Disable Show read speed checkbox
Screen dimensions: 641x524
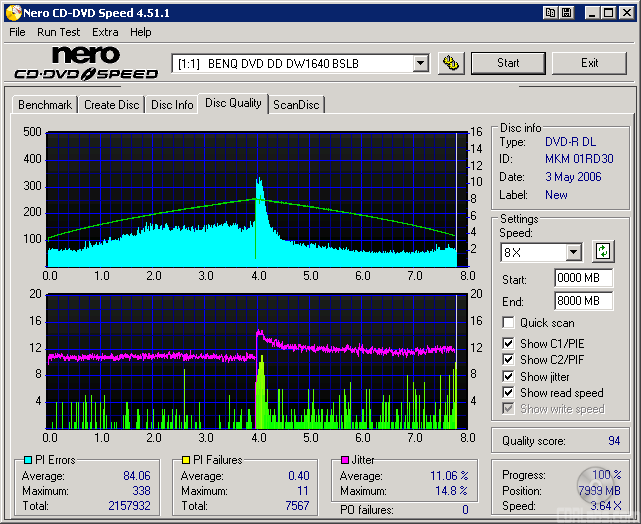(x=509, y=393)
